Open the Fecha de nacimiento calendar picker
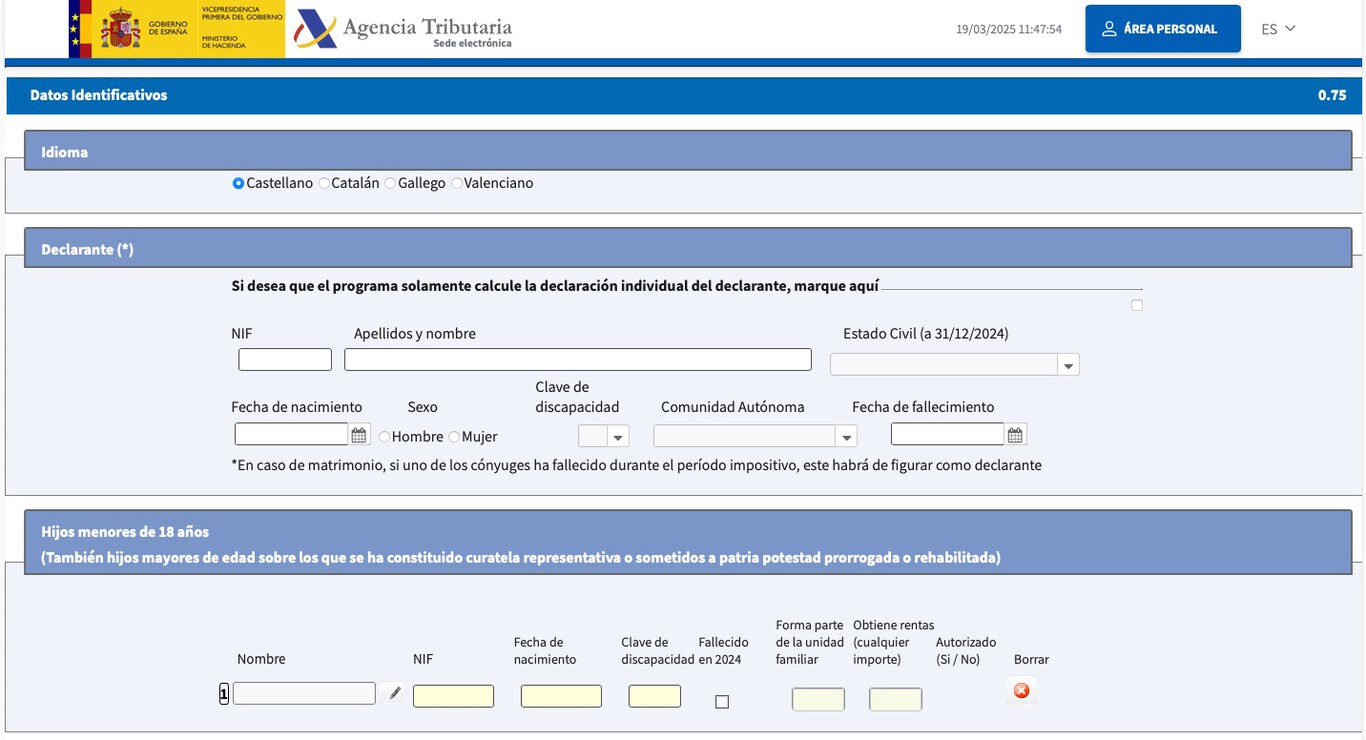 (x=359, y=435)
